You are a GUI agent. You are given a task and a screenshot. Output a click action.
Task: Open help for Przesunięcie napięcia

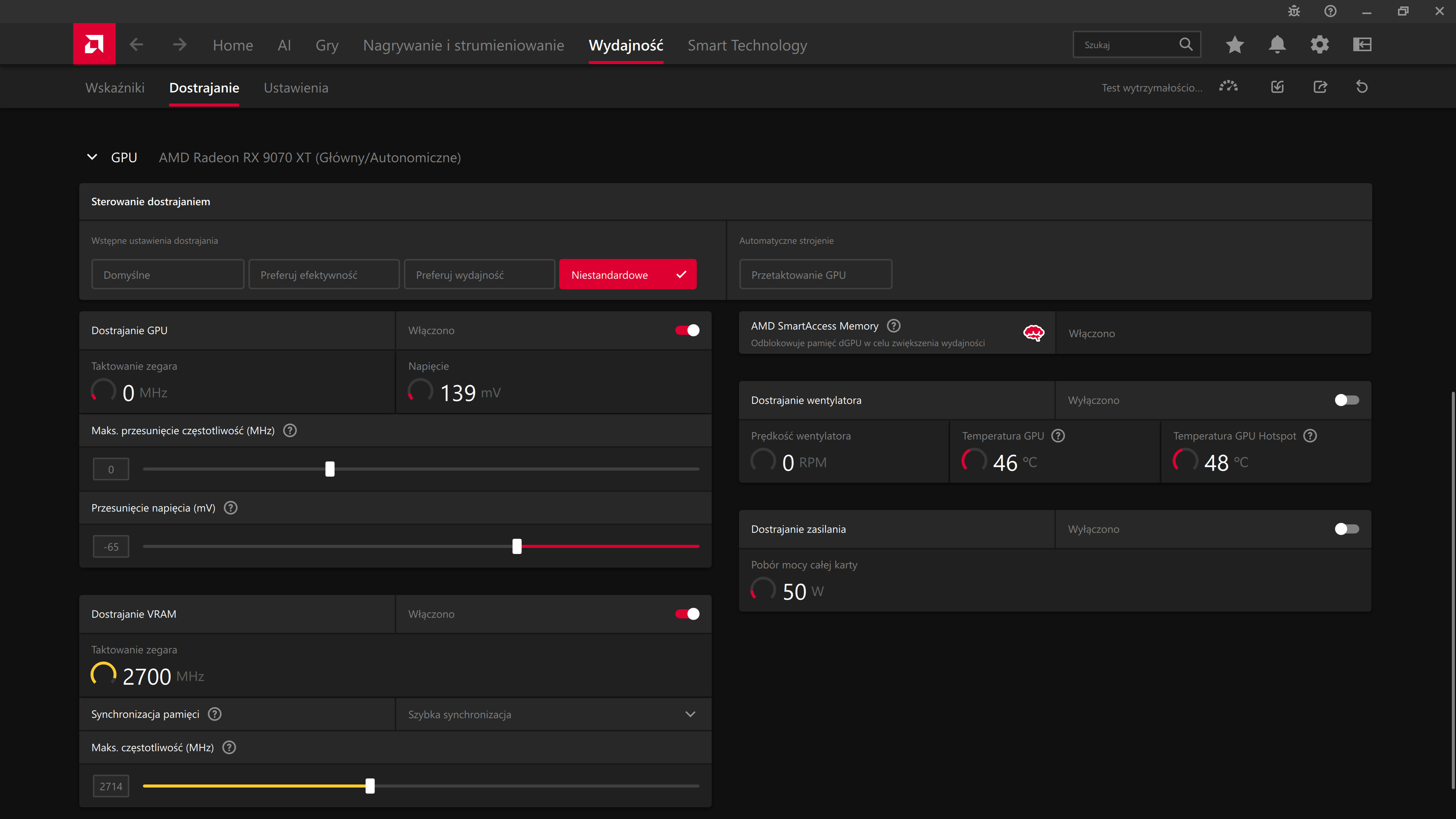231,508
